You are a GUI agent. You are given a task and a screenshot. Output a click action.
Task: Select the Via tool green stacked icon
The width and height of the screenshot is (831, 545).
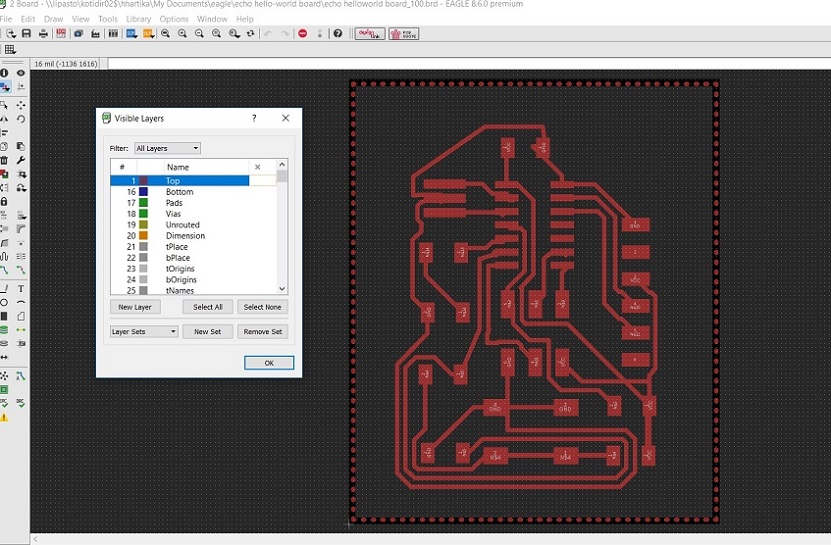click(4, 330)
